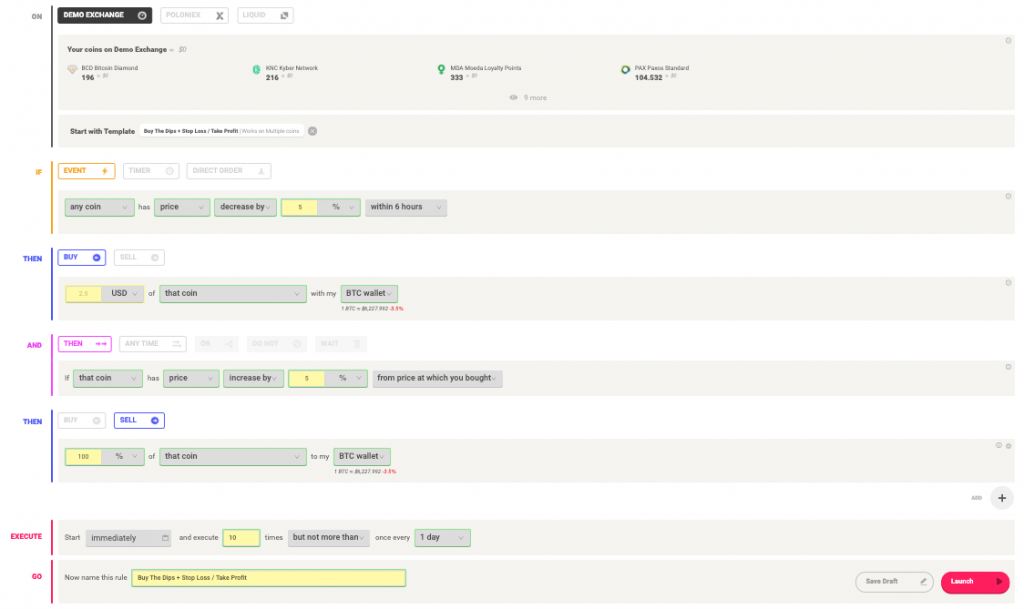Select the THEN sequence operator

[x=85, y=344]
